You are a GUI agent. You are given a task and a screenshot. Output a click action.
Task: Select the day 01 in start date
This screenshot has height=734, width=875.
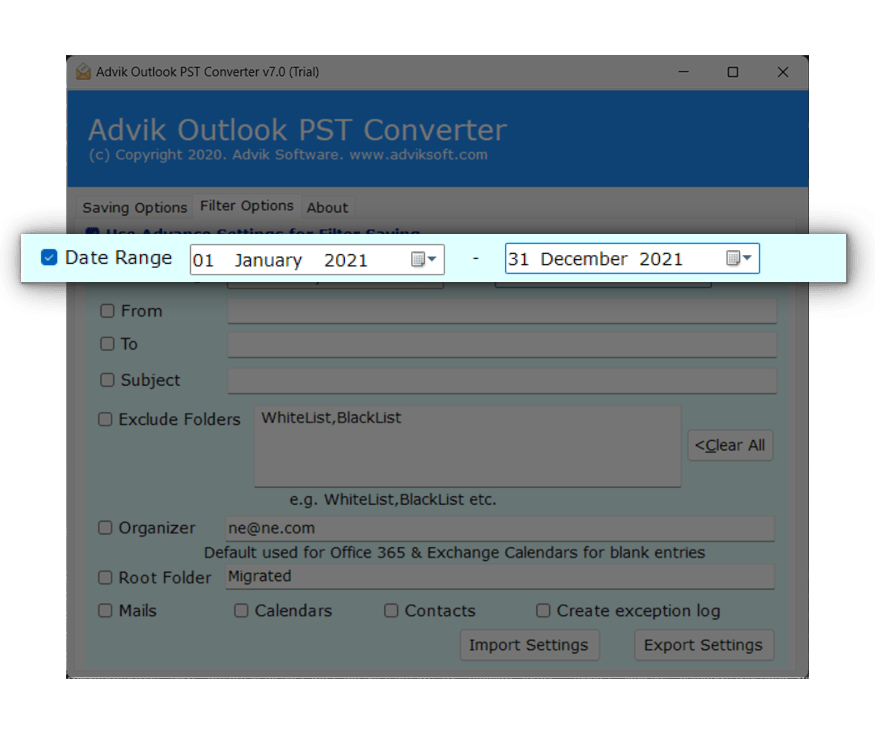pos(204,261)
